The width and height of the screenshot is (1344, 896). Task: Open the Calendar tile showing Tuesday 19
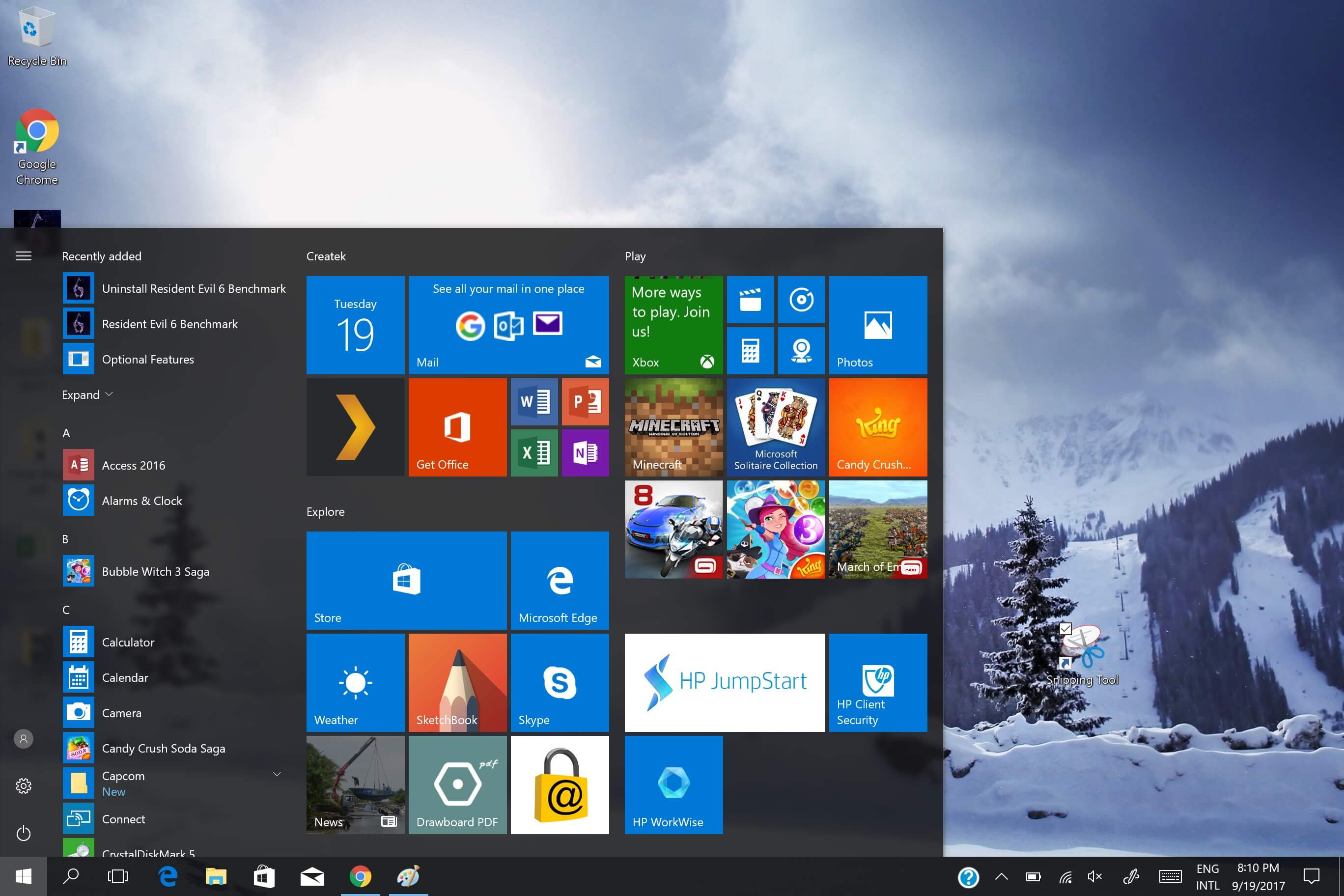click(355, 325)
